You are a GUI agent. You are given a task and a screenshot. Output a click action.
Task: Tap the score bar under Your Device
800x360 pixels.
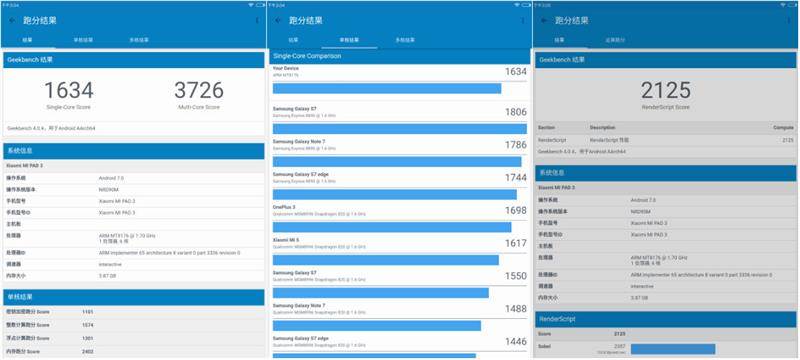[x=387, y=88]
